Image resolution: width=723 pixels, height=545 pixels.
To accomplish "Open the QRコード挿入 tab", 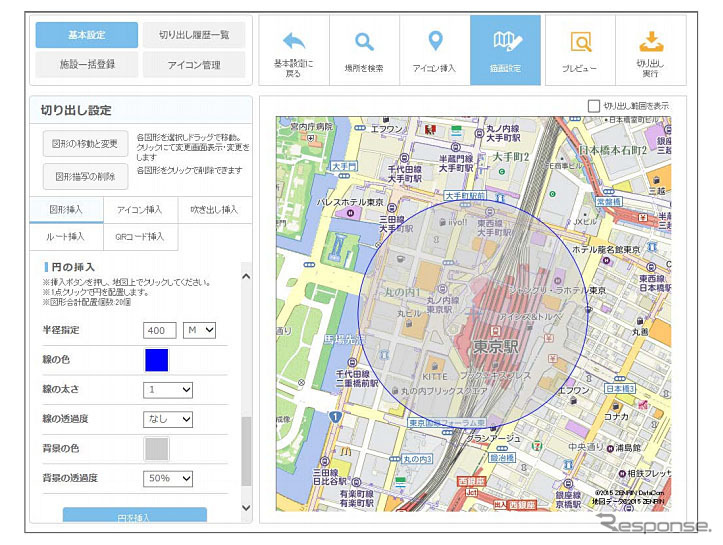I will pos(140,237).
